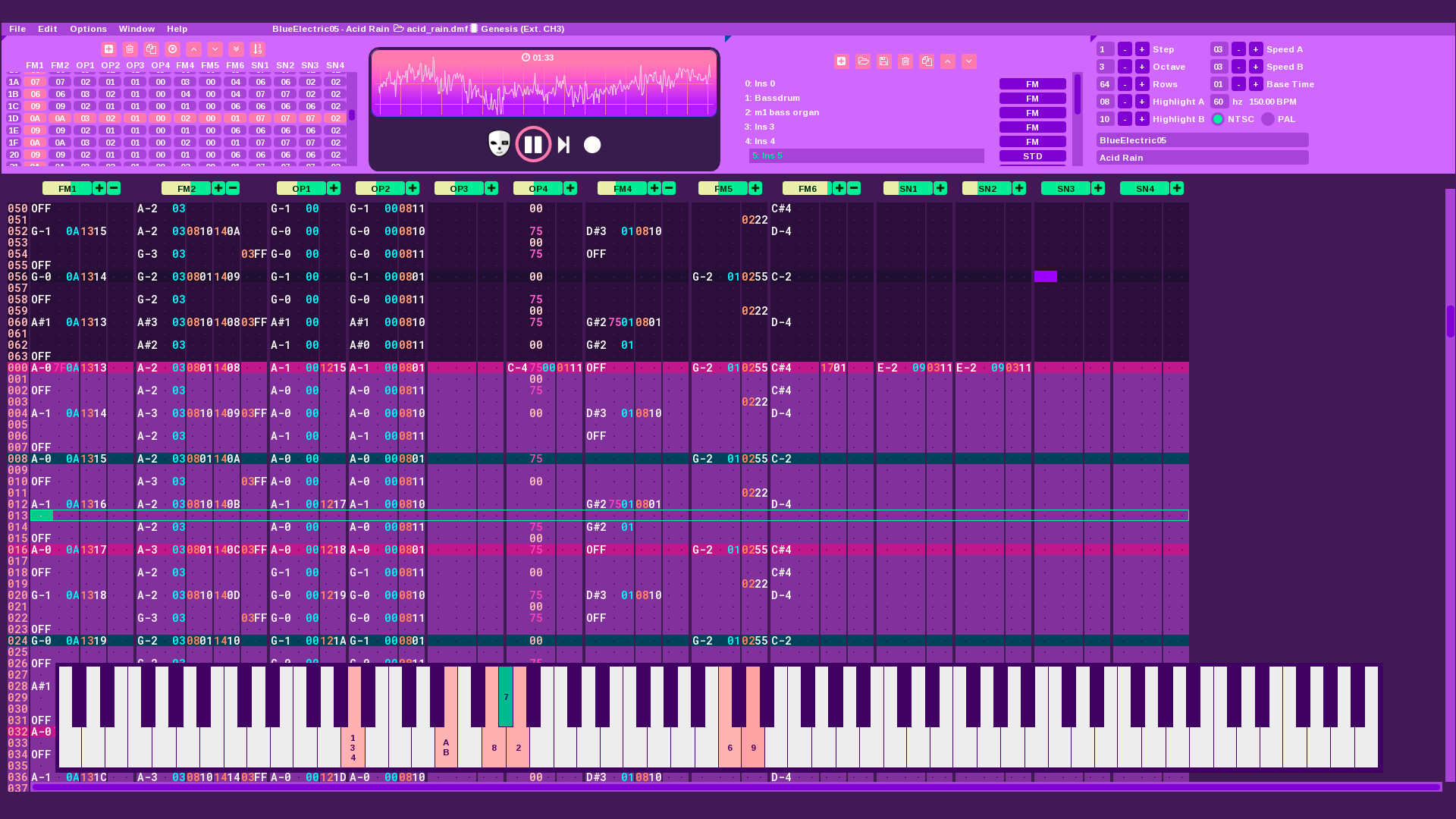Click the FM button next to Bassdrum instrument
1456x819 pixels.
tap(1033, 98)
